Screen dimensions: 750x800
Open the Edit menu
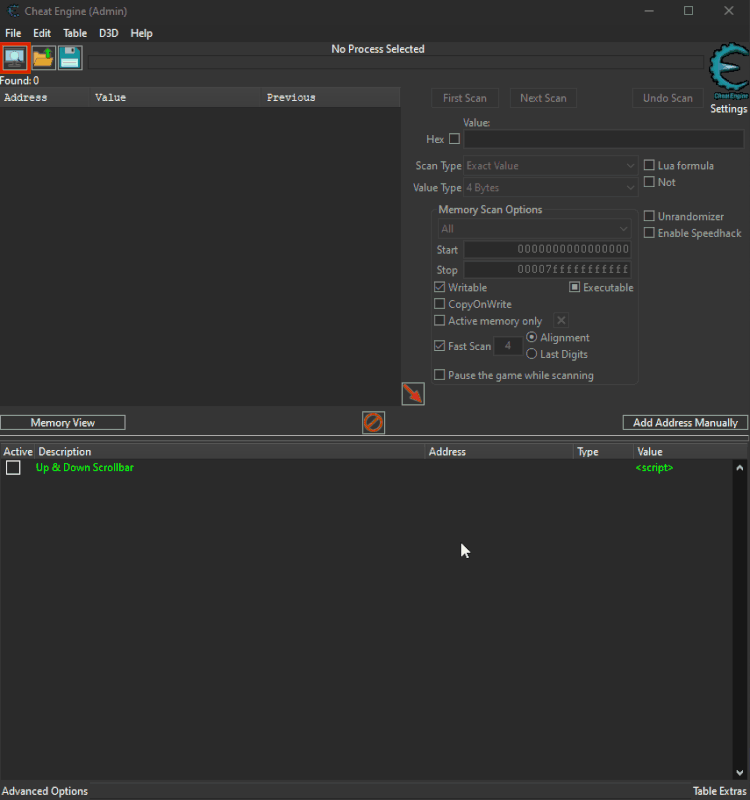pos(42,33)
